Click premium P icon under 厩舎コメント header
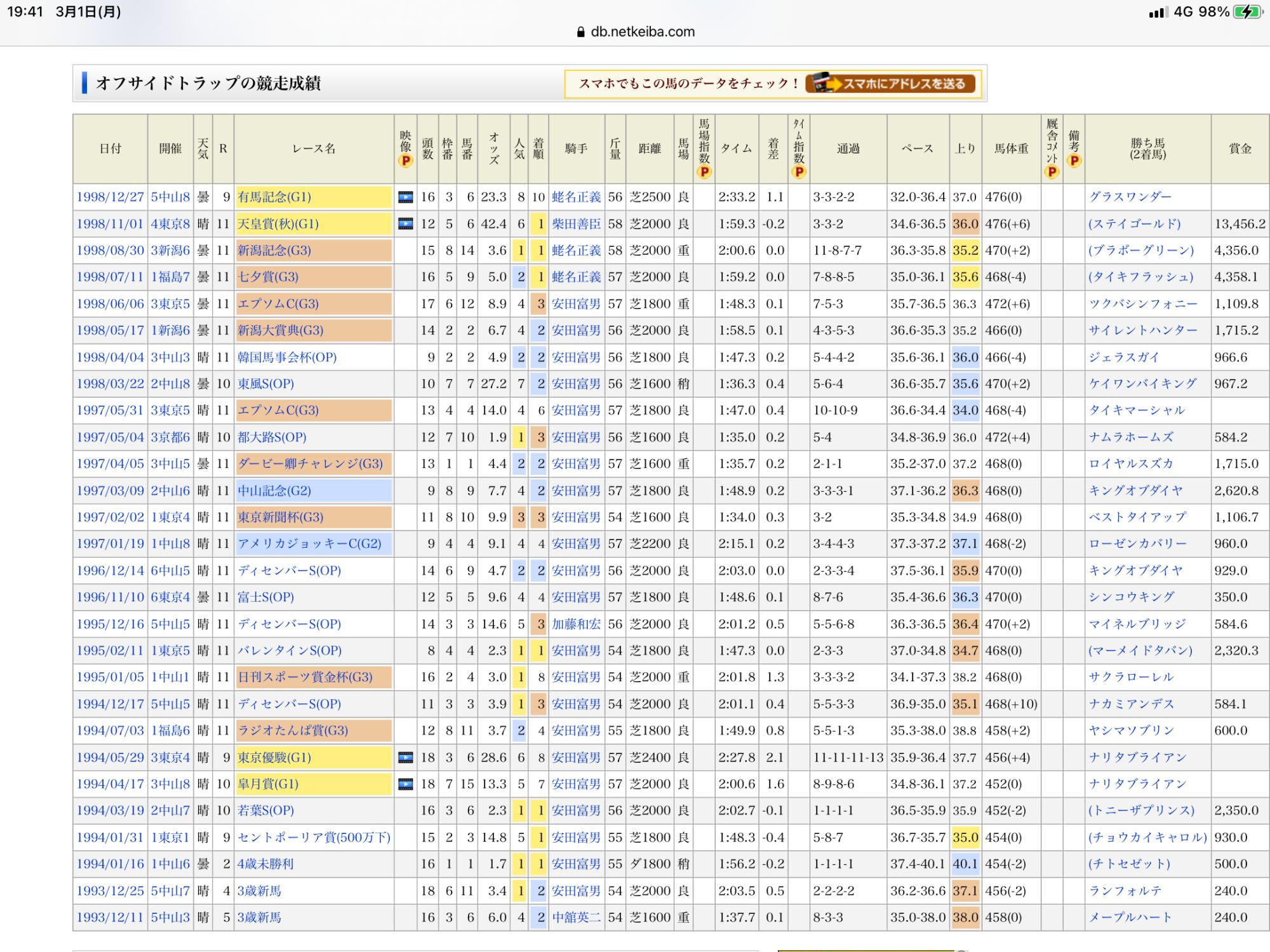The width and height of the screenshot is (1270, 952). (1052, 171)
